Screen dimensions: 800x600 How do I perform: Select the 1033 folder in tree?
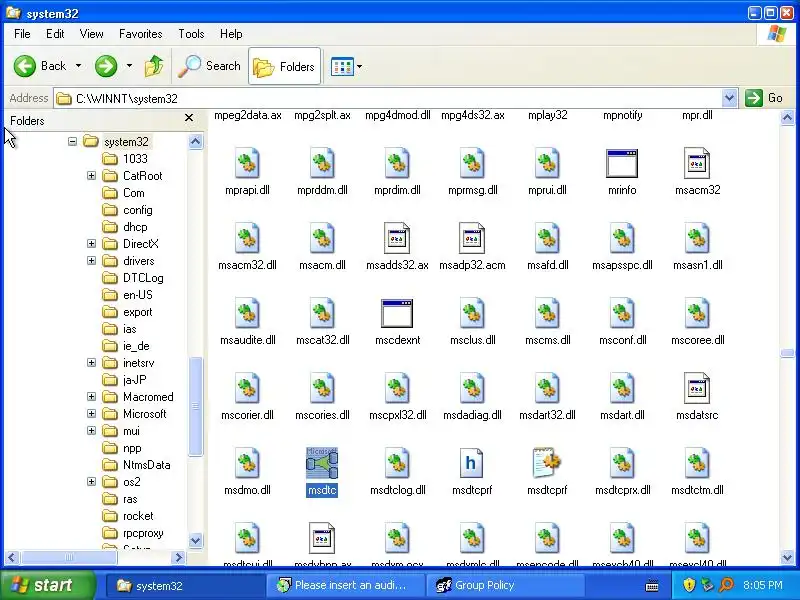click(135, 159)
